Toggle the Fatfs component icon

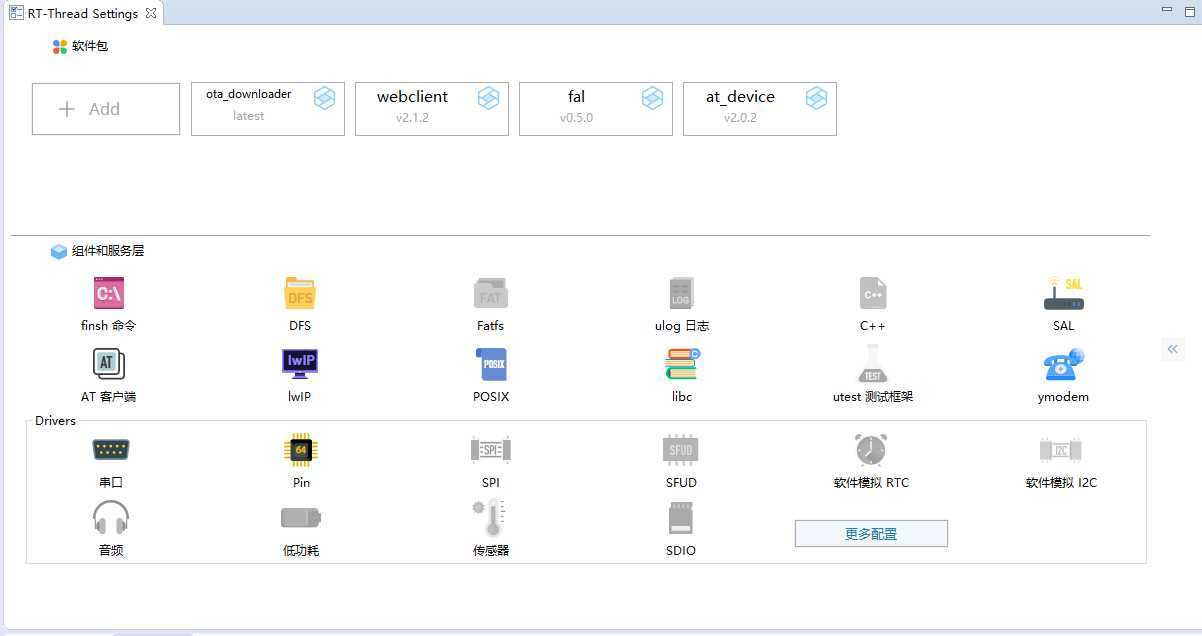490,294
